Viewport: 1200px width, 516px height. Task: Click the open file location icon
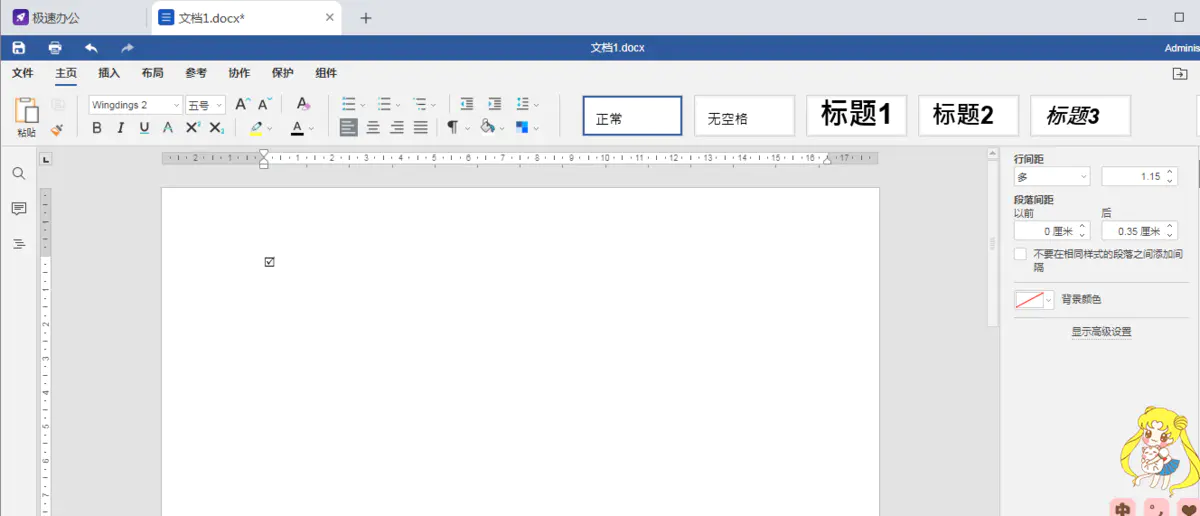pyautogui.click(x=1179, y=73)
